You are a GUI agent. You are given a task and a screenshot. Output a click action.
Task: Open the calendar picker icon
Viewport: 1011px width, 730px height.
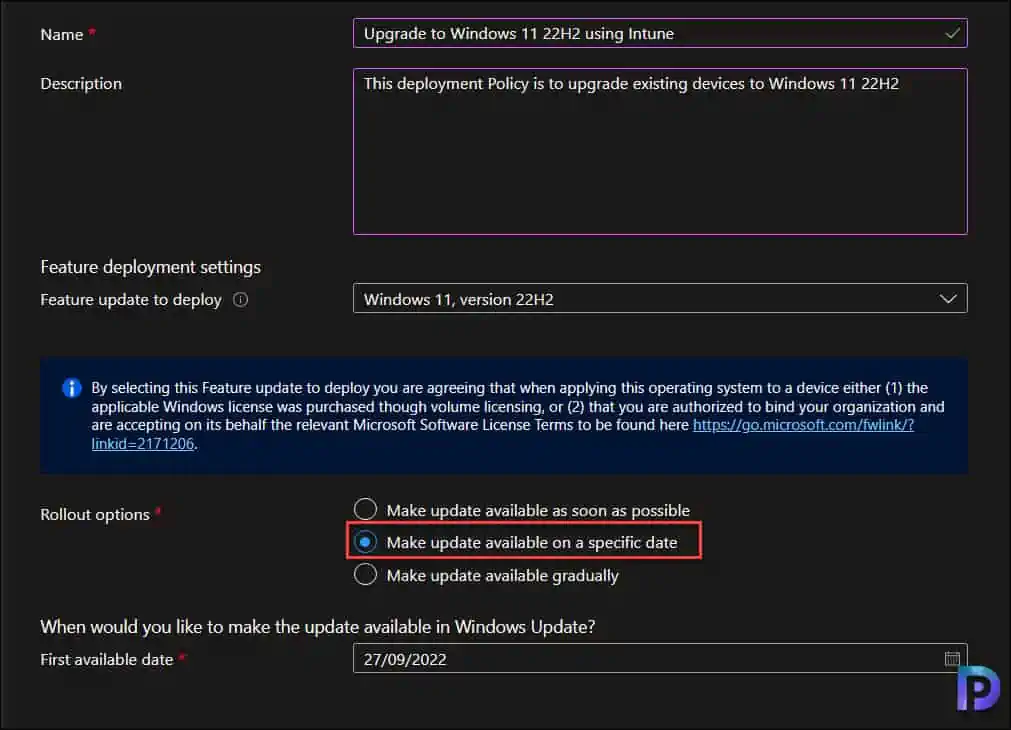952,658
